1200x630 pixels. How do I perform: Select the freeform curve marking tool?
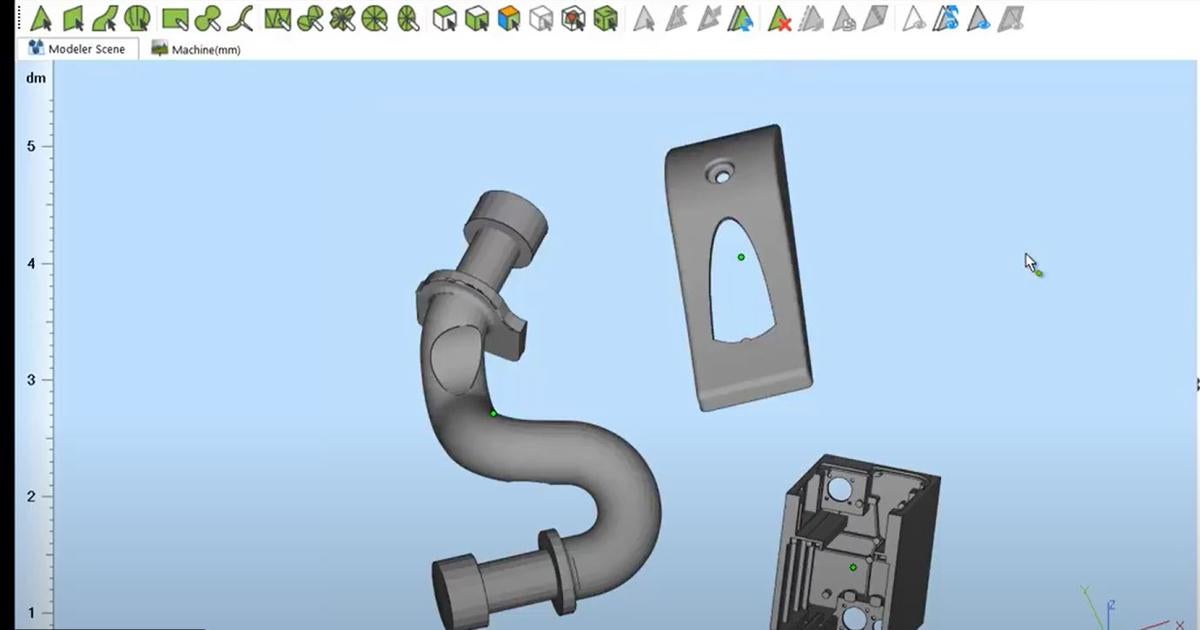point(240,17)
